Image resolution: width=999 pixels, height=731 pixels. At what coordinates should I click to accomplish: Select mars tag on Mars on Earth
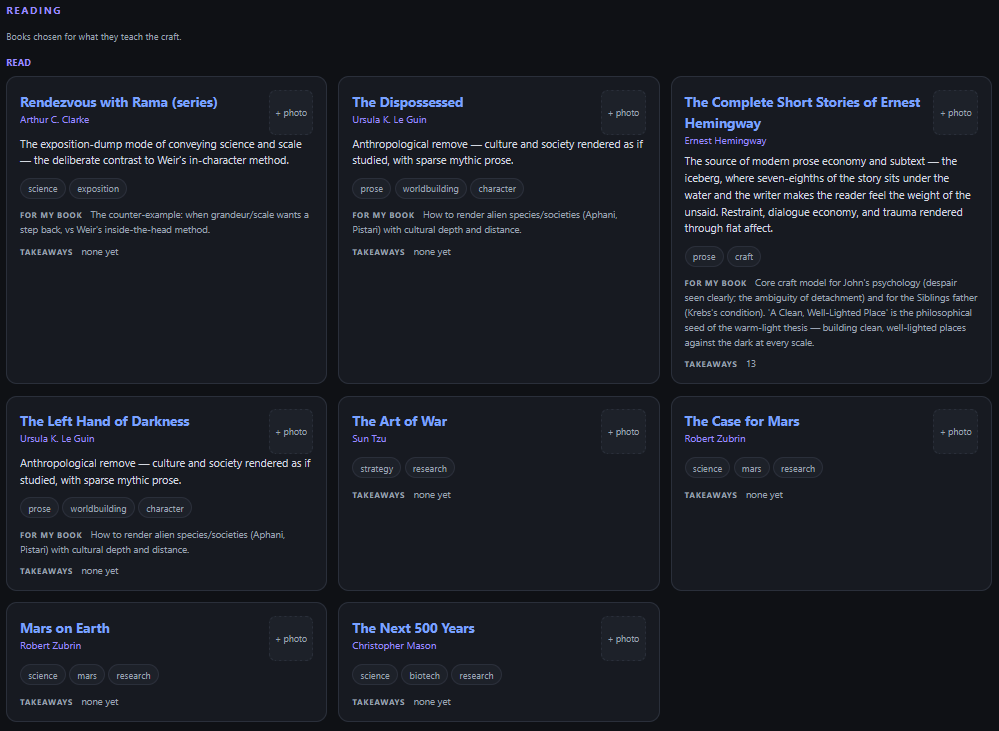point(87,676)
